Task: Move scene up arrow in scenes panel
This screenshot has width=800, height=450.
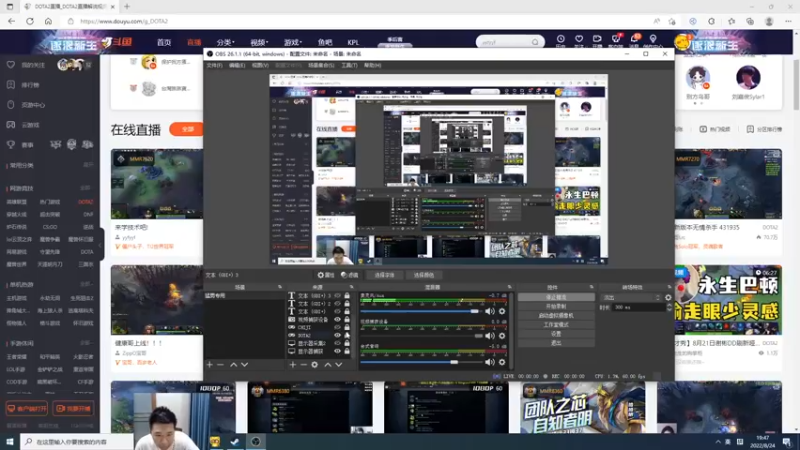Action: (x=233, y=365)
